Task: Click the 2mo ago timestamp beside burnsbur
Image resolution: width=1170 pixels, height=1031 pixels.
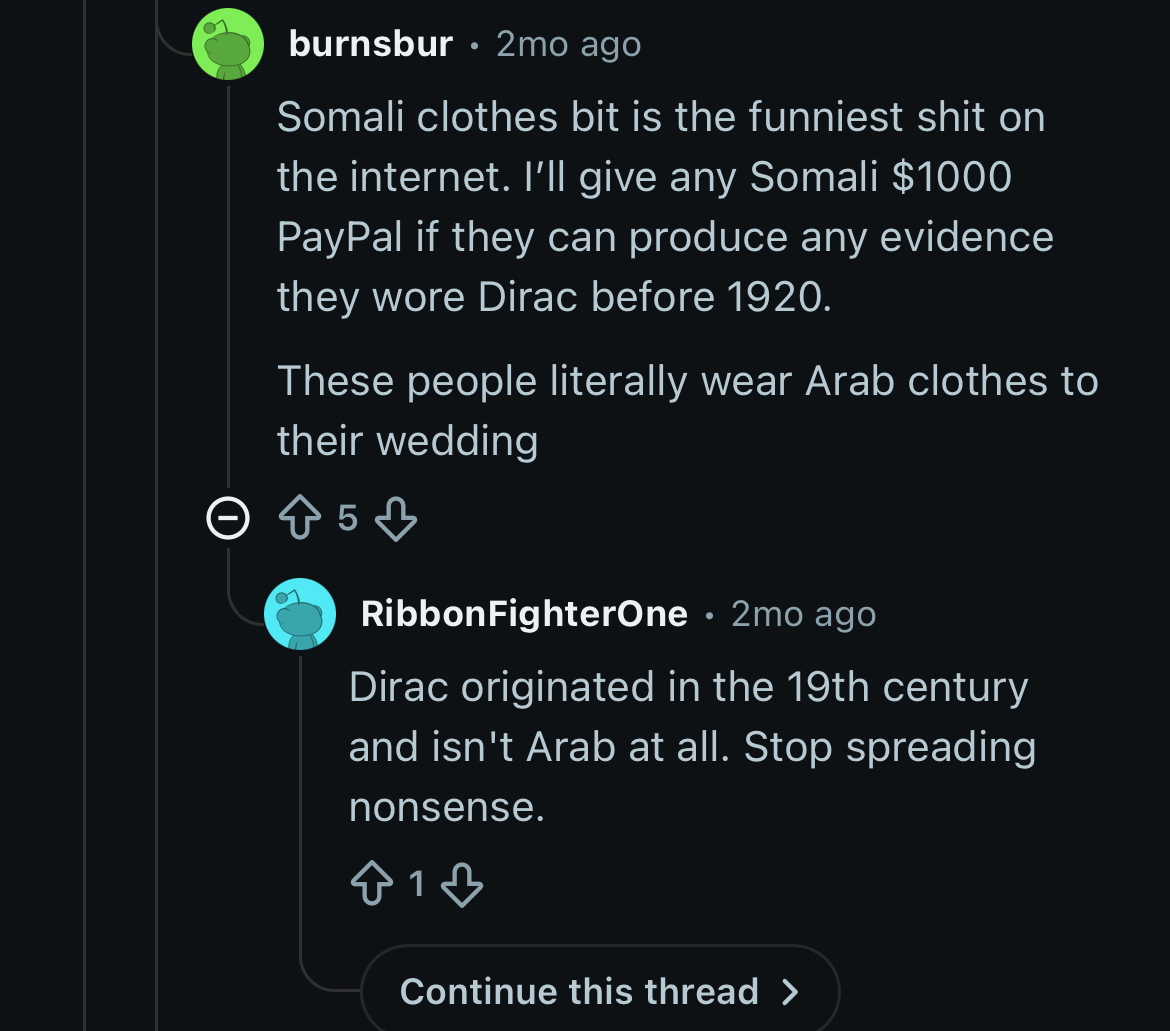Action: point(568,44)
